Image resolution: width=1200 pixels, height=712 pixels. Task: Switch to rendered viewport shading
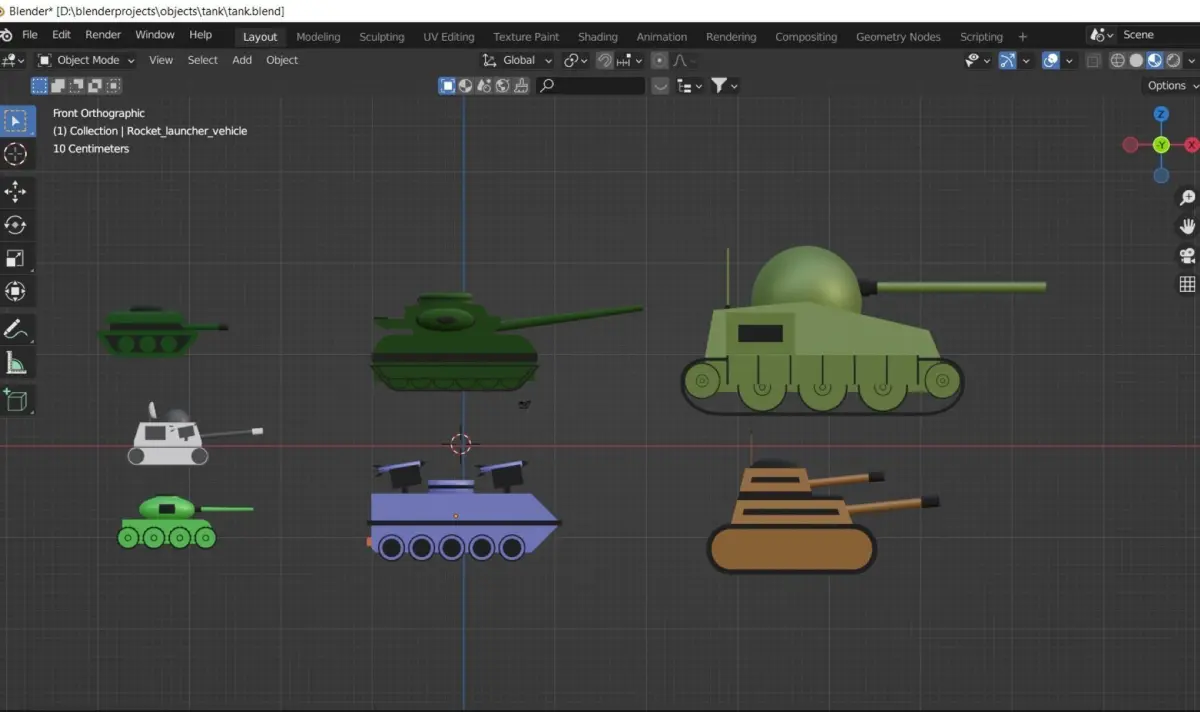coord(1172,60)
